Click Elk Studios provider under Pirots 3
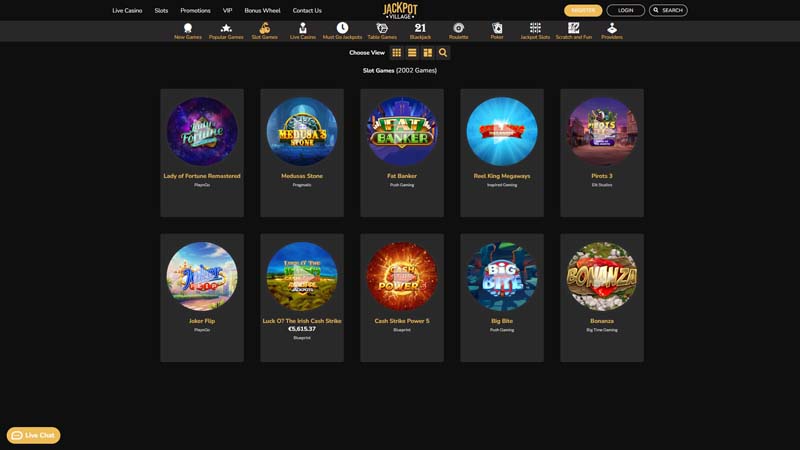 point(602,185)
